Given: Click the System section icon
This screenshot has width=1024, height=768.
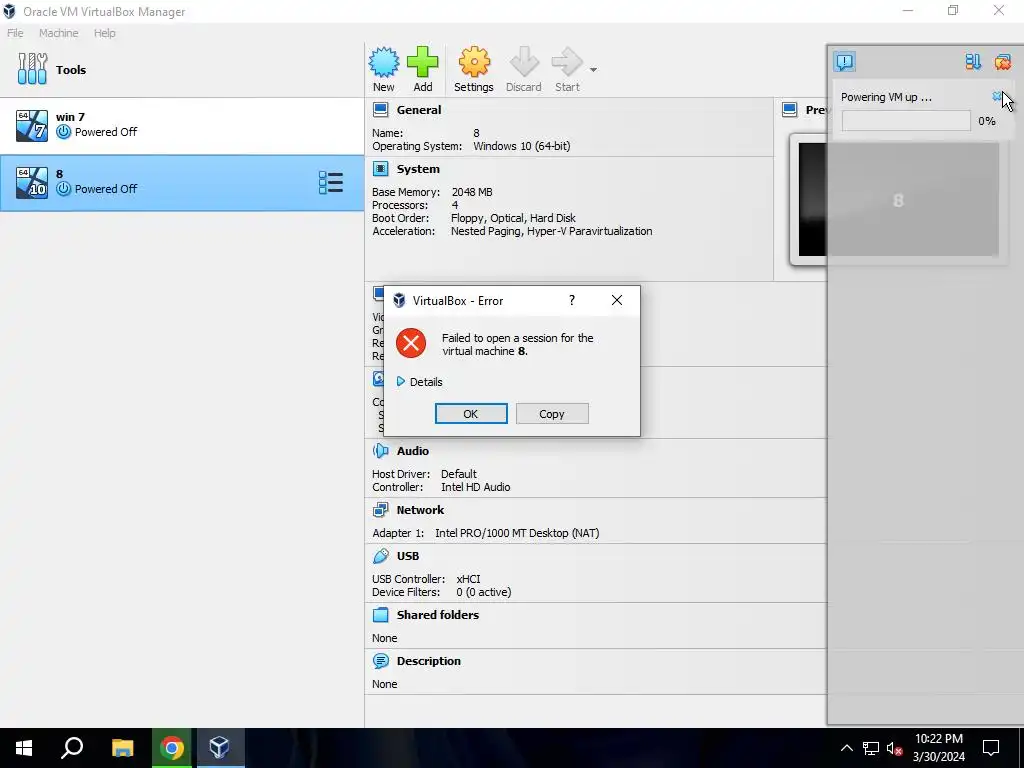Looking at the screenshot, I should click(381, 169).
